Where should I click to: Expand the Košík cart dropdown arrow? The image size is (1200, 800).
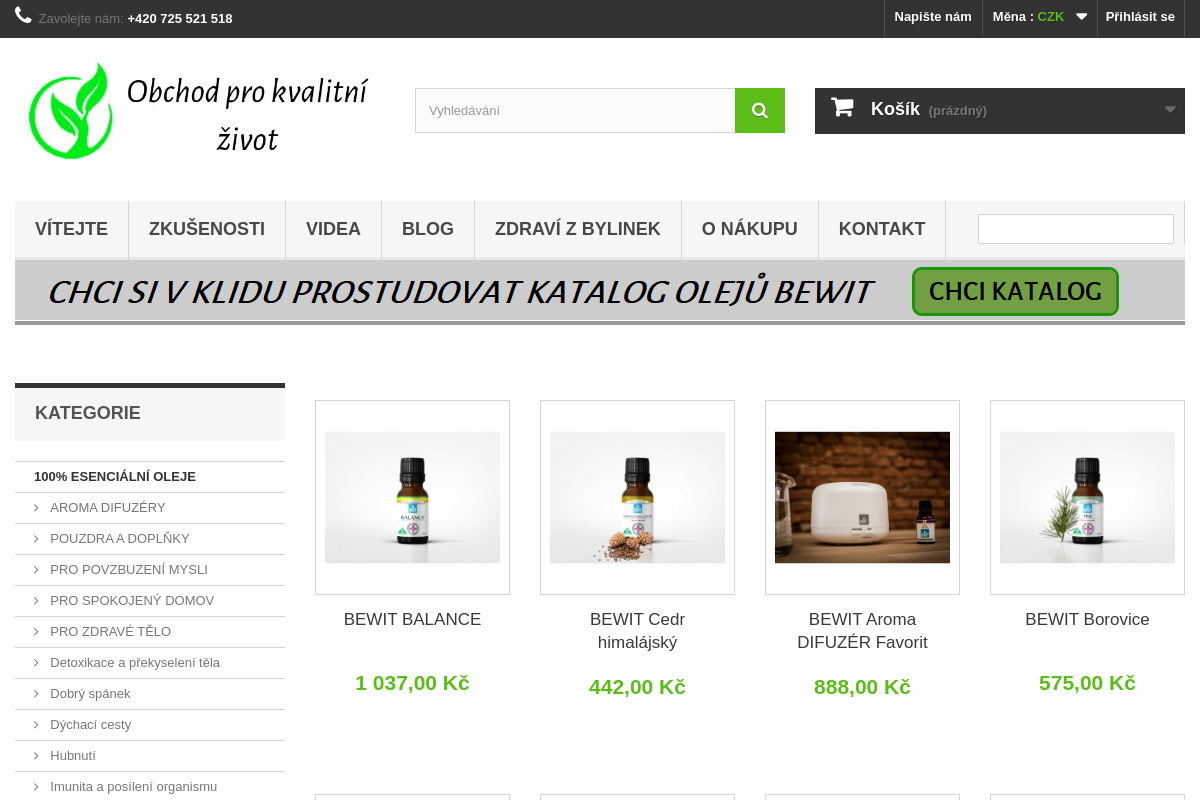(x=1170, y=110)
